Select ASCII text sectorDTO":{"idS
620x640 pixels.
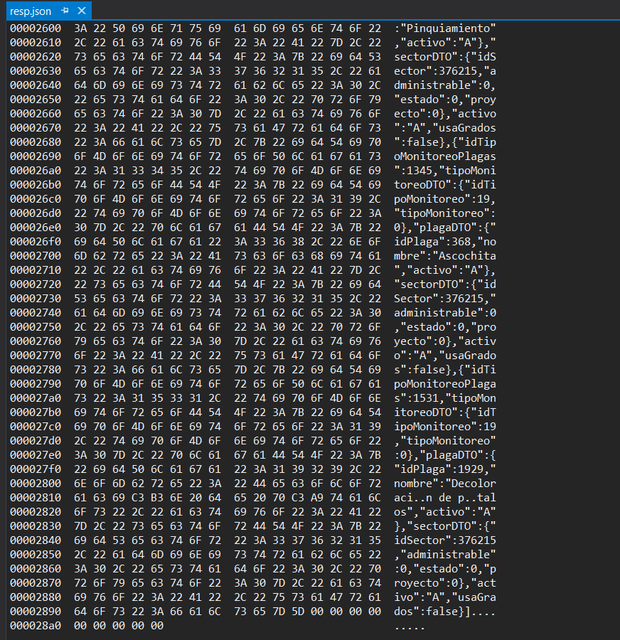[x=445, y=57]
